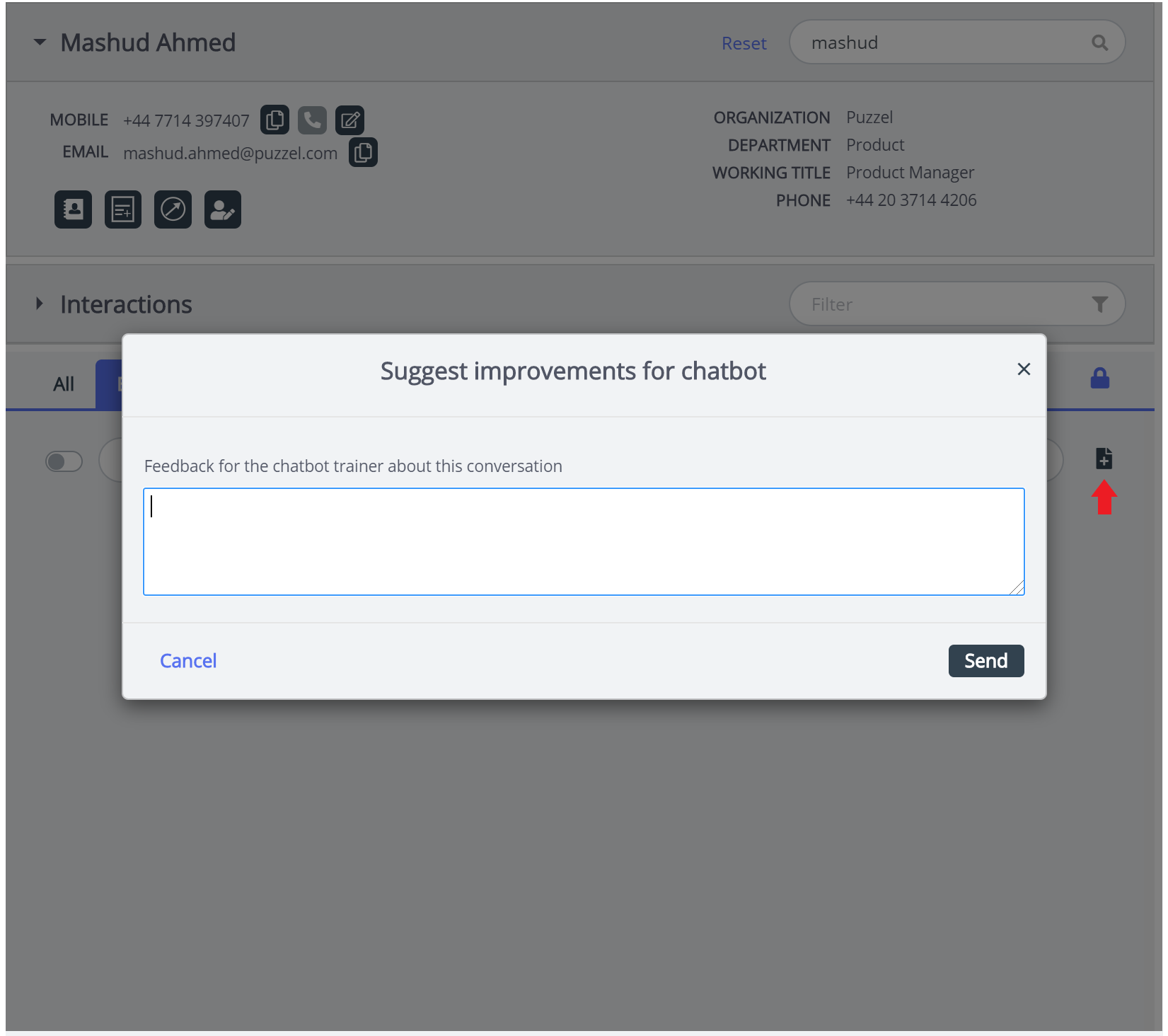Collapse the Mashud Ahmed contact section
The width and height of the screenshot is (1168, 1036).
click(x=40, y=42)
